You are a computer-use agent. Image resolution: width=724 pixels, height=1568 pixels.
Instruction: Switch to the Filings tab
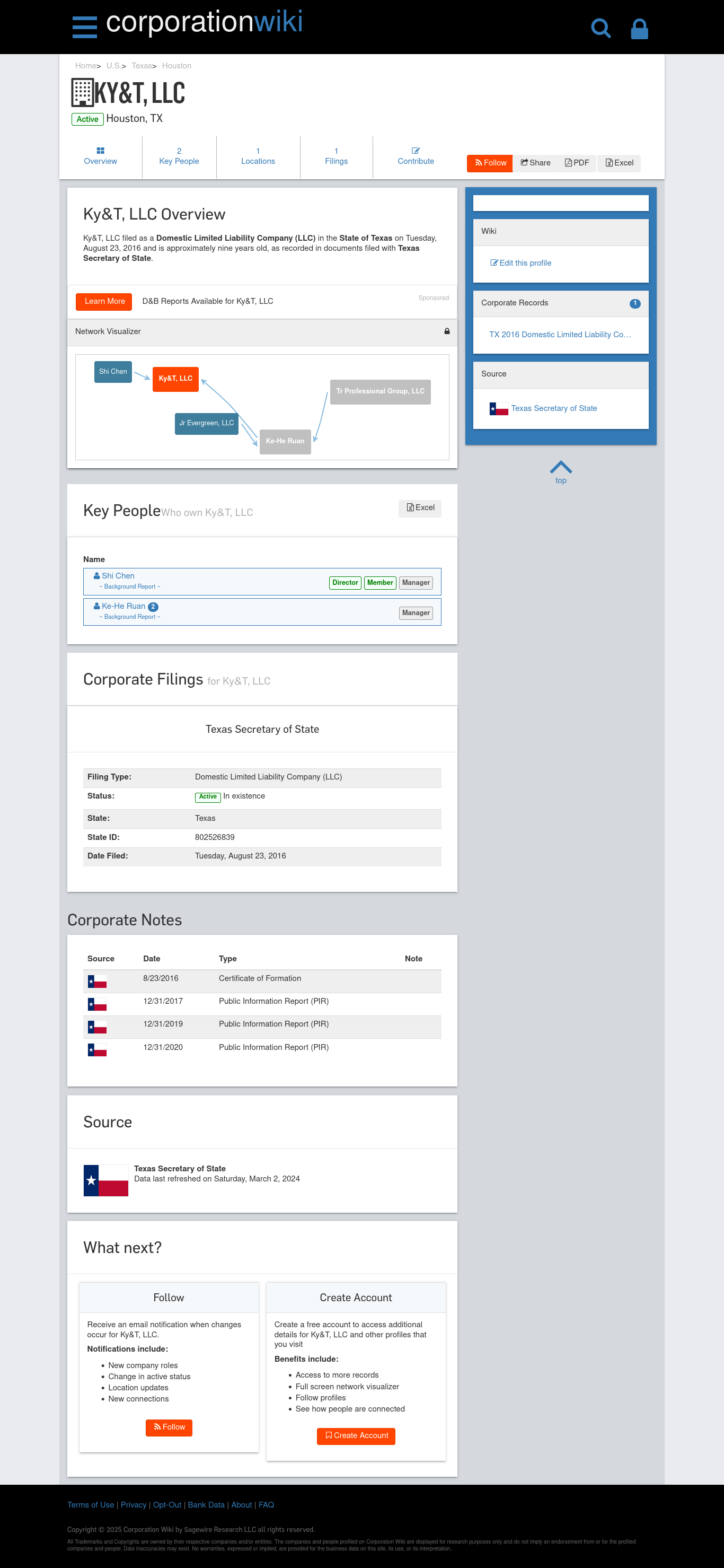[x=337, y=156]
